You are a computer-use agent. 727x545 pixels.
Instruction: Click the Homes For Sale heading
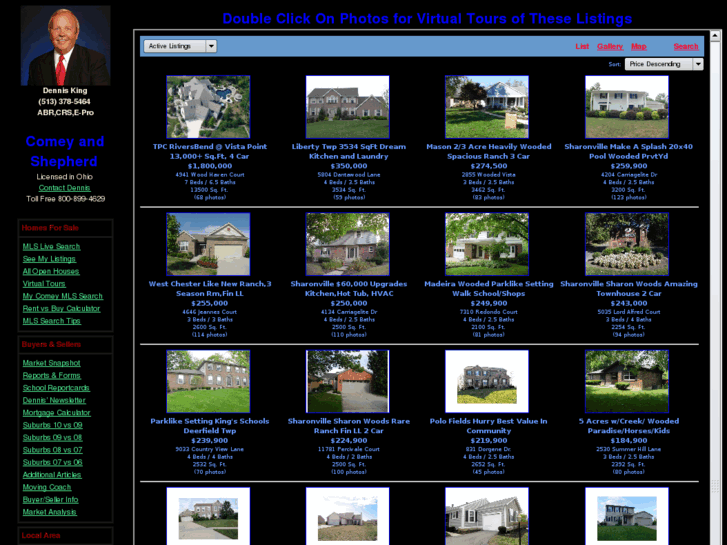coord(50,228)
